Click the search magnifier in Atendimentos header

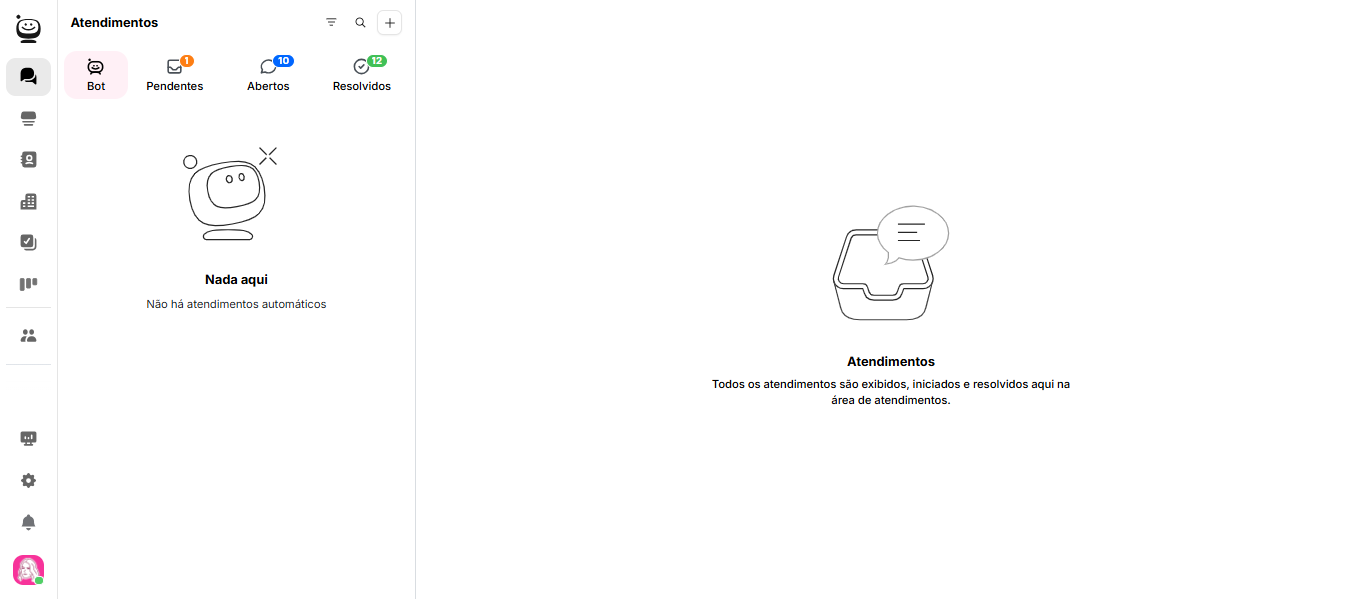point(360,23)
